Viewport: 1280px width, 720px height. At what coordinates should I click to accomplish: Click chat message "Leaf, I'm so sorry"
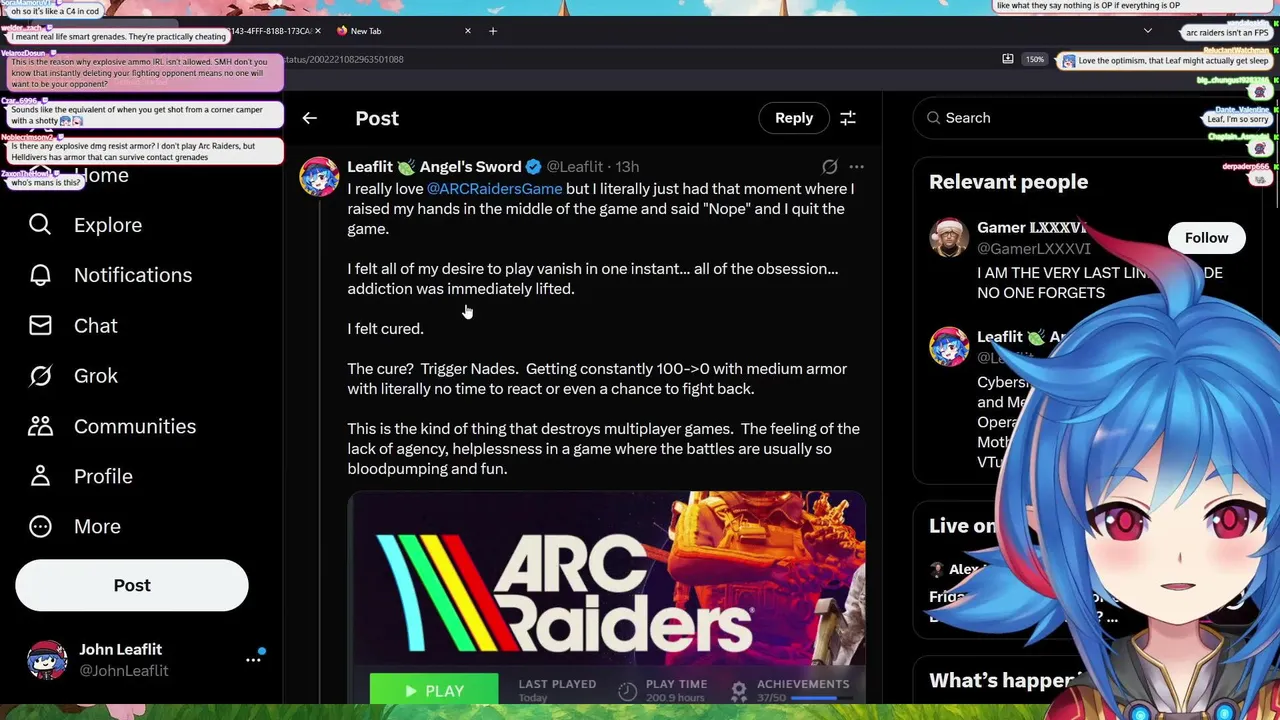coord(1238,119)
